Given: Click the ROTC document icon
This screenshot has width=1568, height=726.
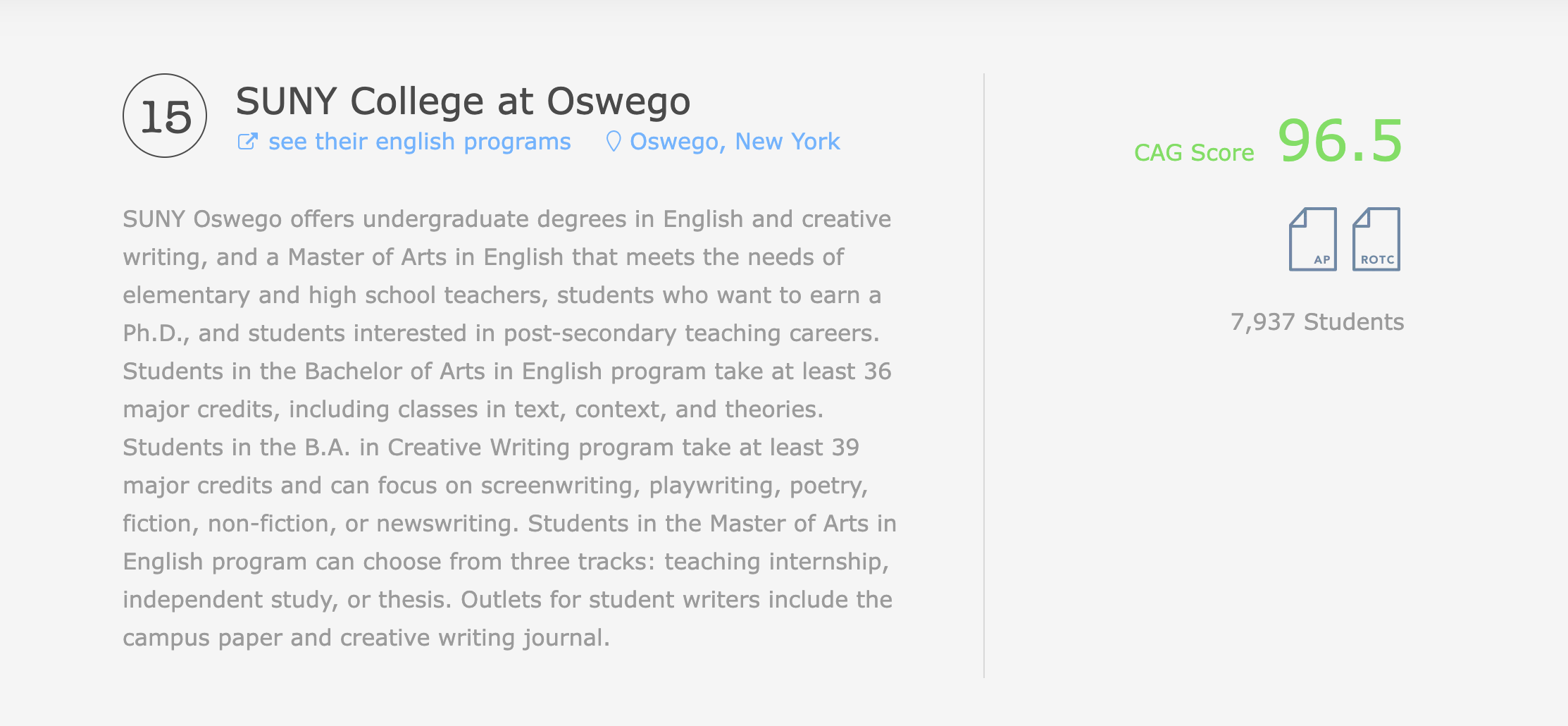Looking at the screenshot, I should (1376, 239).
